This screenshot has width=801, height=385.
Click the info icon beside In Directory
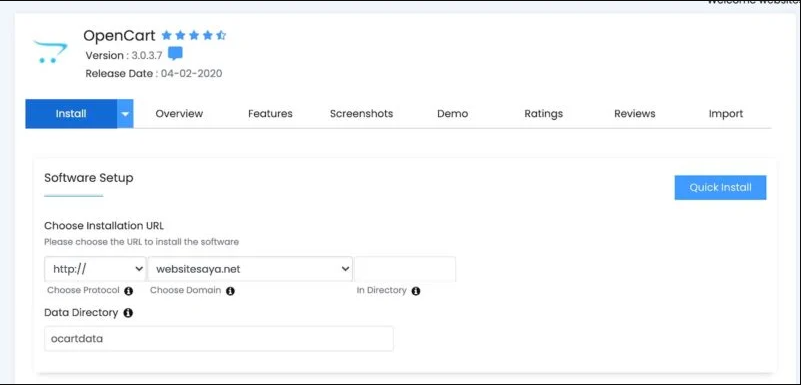(416, 291)
